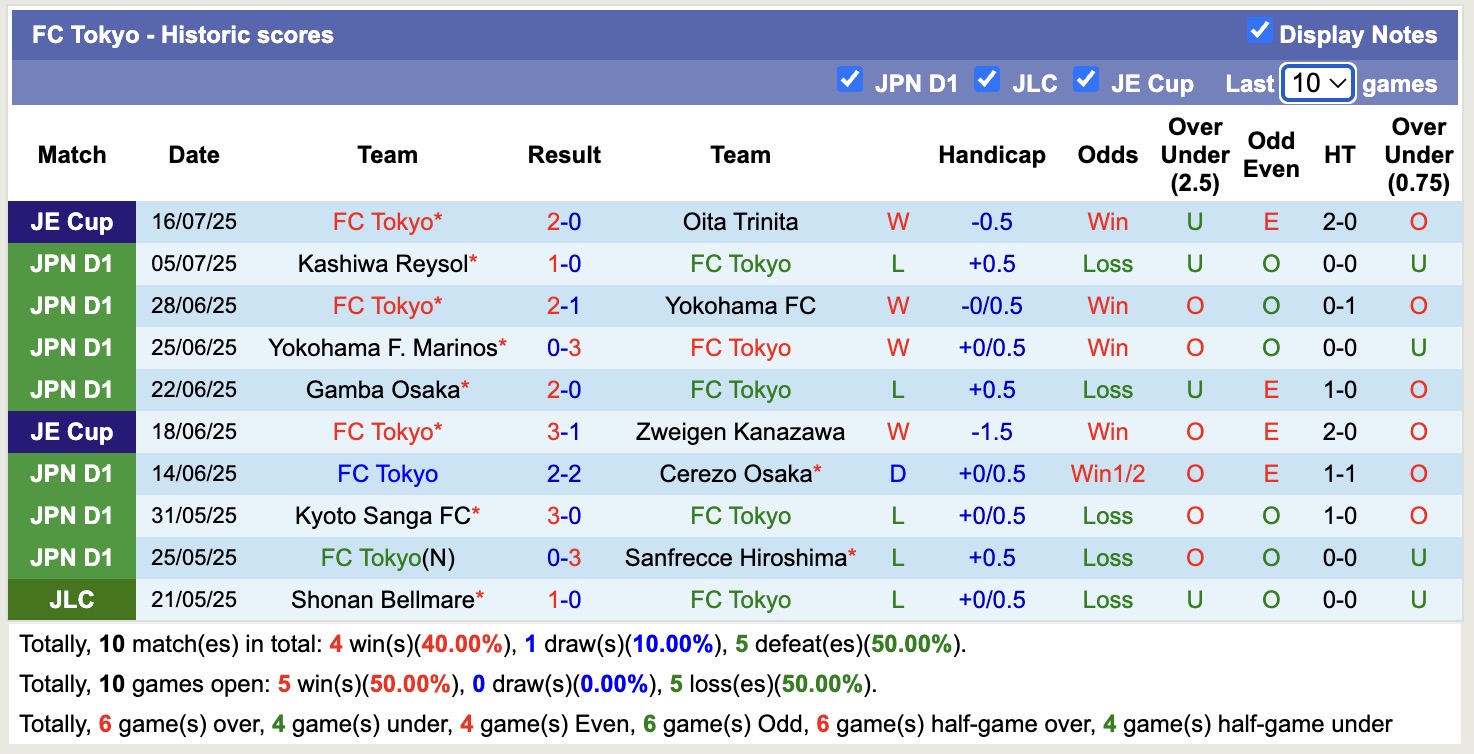Click the Win odds entry on the Oita Trinita row
This screenshot has width=1474, height=754.
point(1107,221)
